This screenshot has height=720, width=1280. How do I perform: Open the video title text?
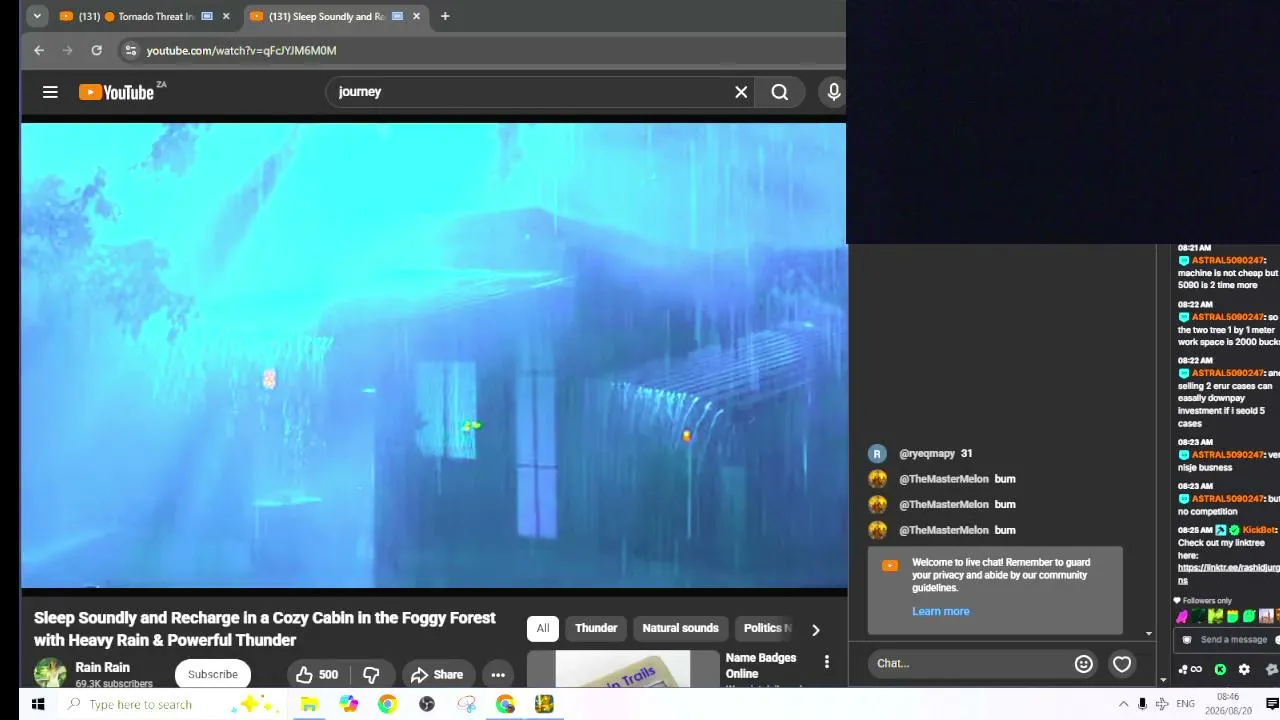pos(265,629)
